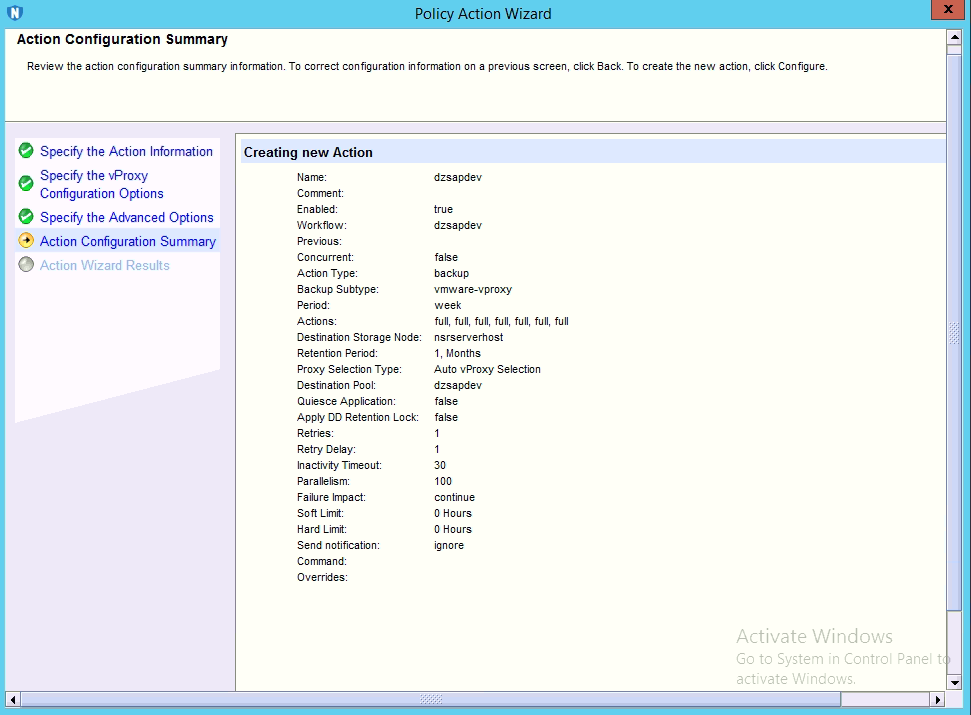
Task: Click gray circle icon beside Action Wizard Results
Action: tap(26, 265)
